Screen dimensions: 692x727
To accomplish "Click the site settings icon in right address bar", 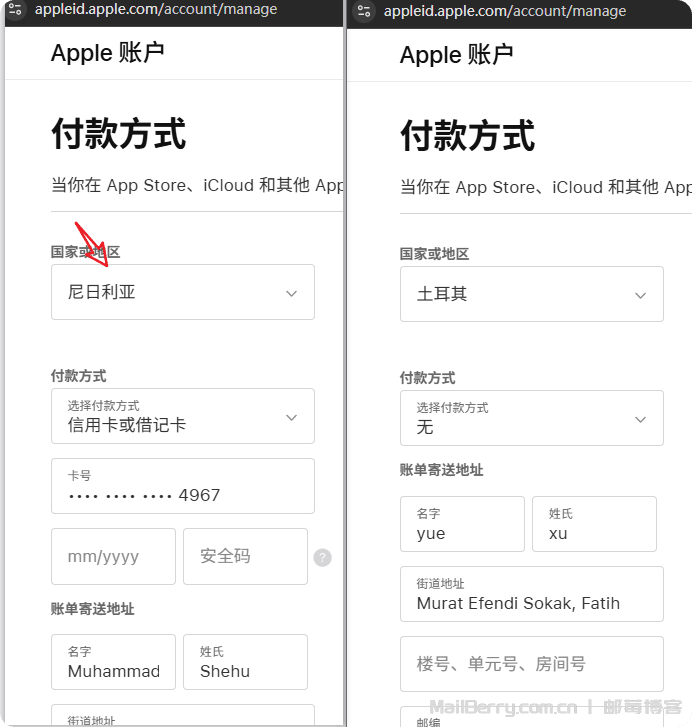I will [x=364, y=11].
